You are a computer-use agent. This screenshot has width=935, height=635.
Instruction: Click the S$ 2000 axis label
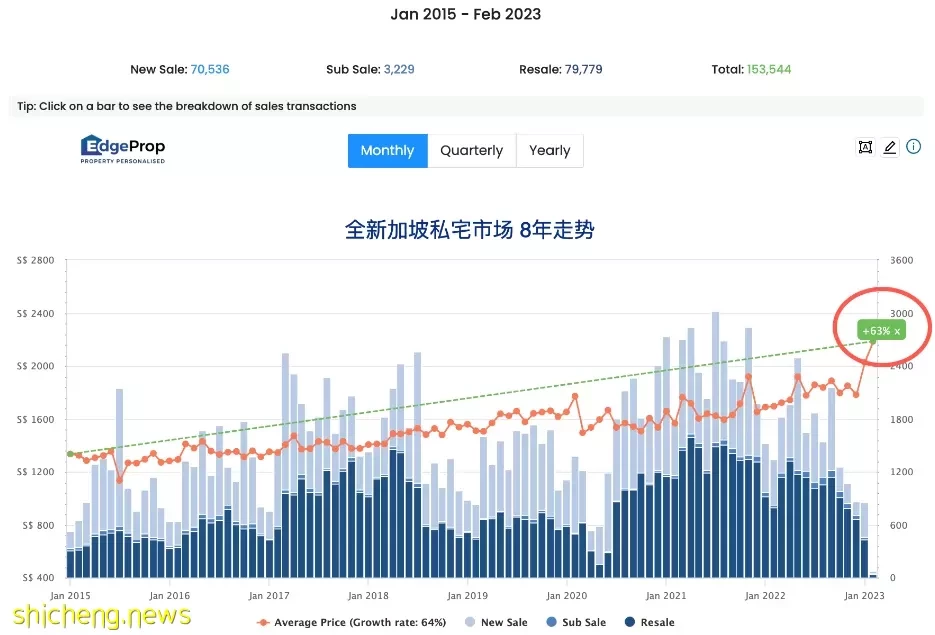tap(35, 366)
